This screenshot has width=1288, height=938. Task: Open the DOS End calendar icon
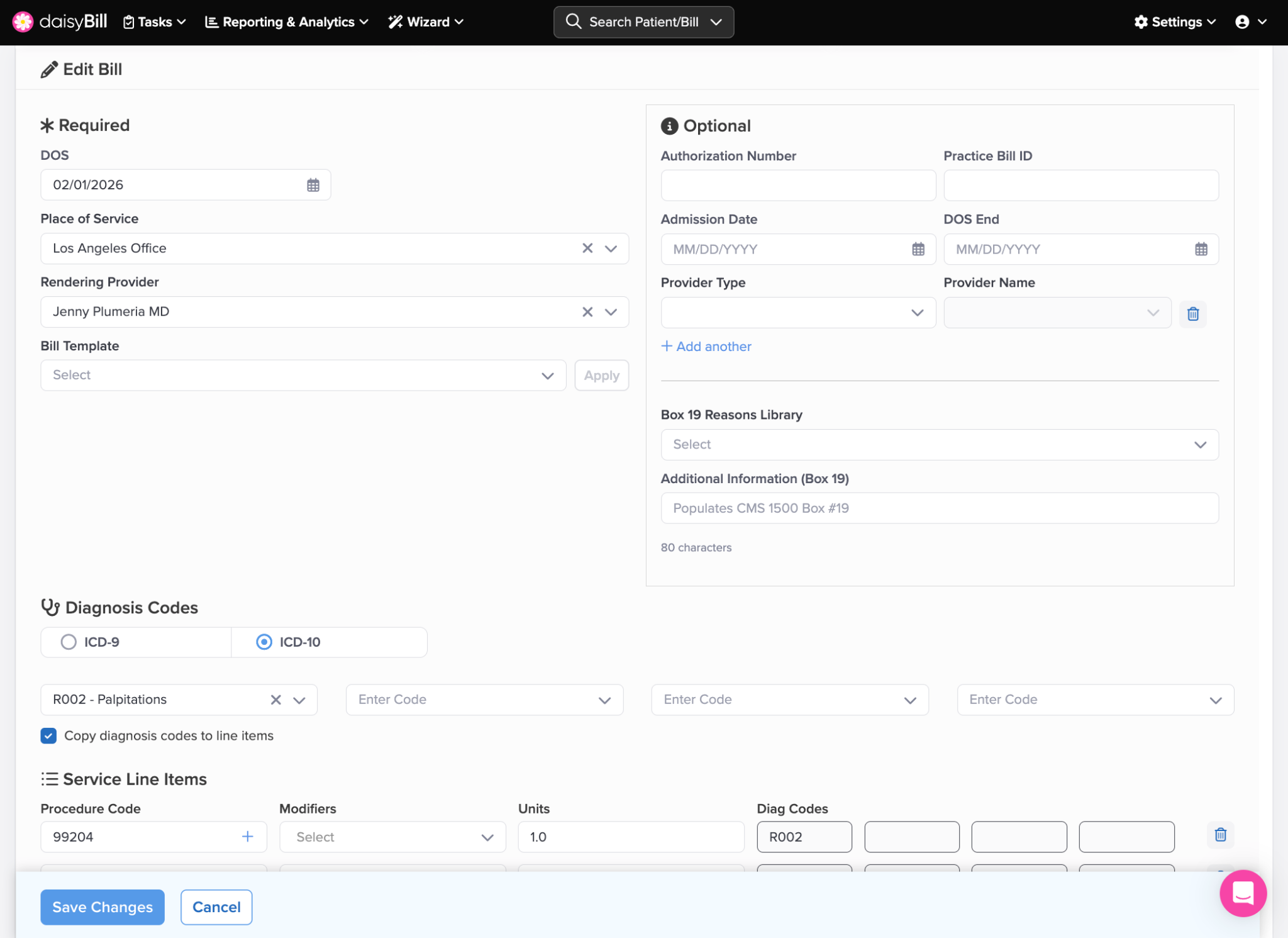1201,249
